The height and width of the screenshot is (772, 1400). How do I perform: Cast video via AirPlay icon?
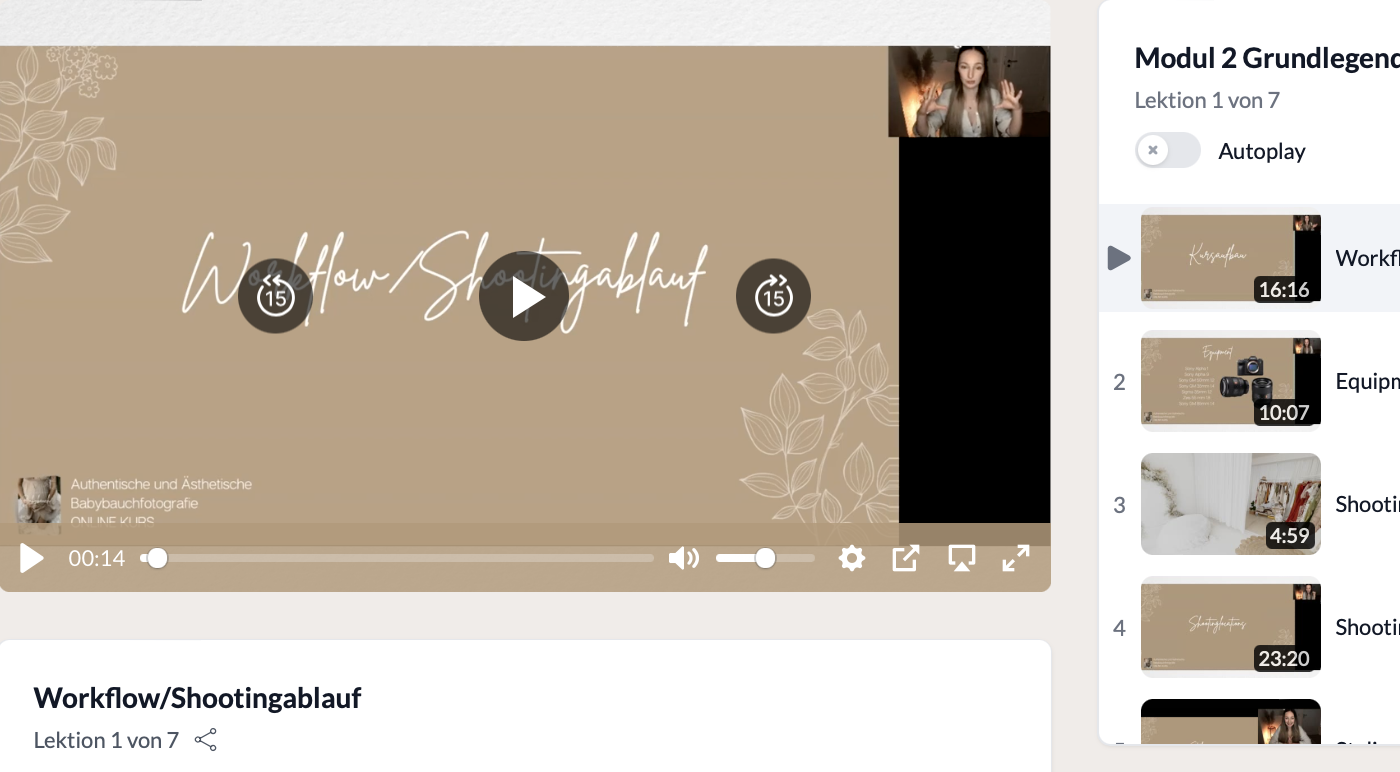pos(961,558)
